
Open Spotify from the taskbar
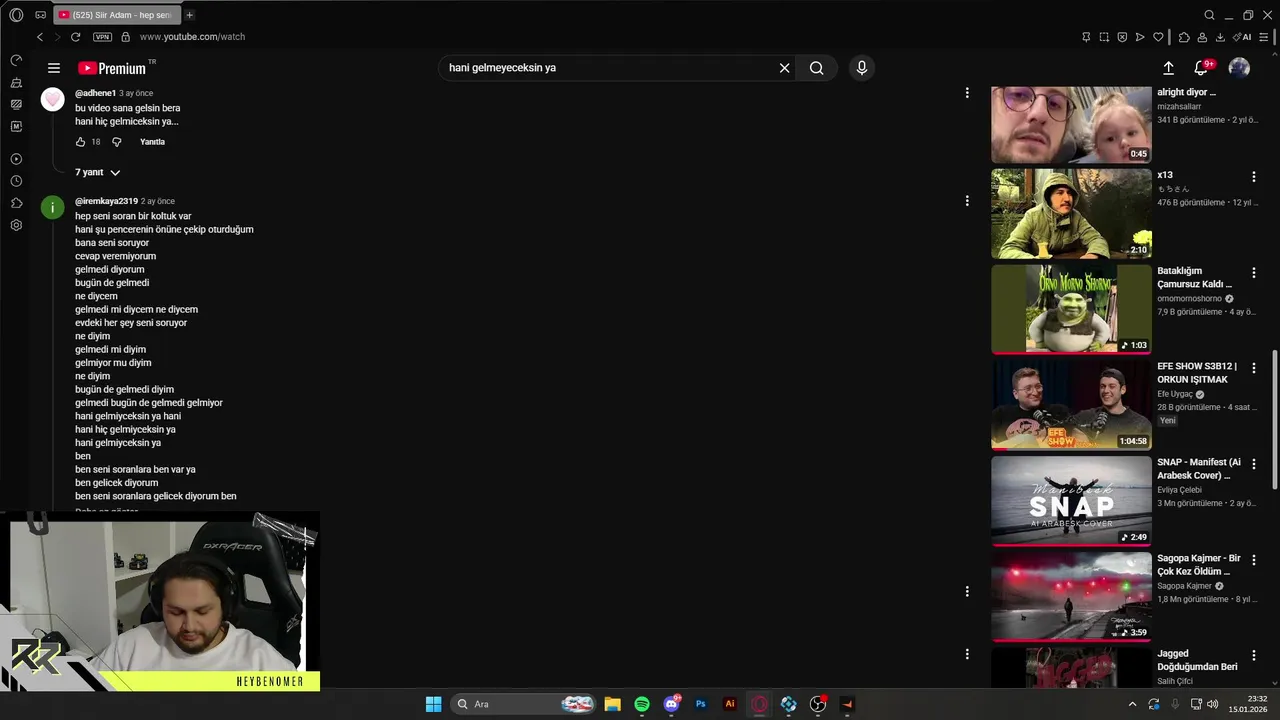pyautogui.click(x=642, y=704)
